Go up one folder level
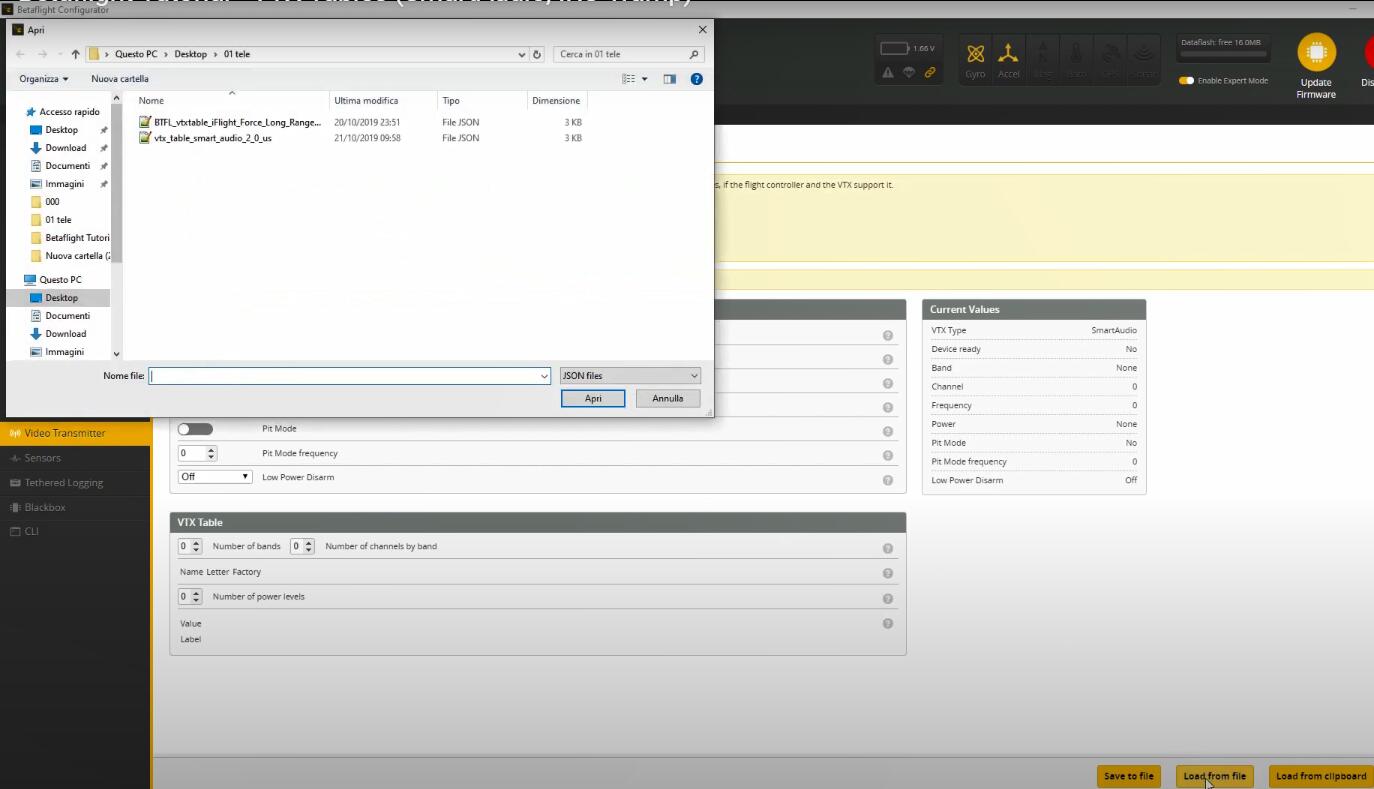The width and height of the screenshot is (1374, 789). tap(75, 54)
